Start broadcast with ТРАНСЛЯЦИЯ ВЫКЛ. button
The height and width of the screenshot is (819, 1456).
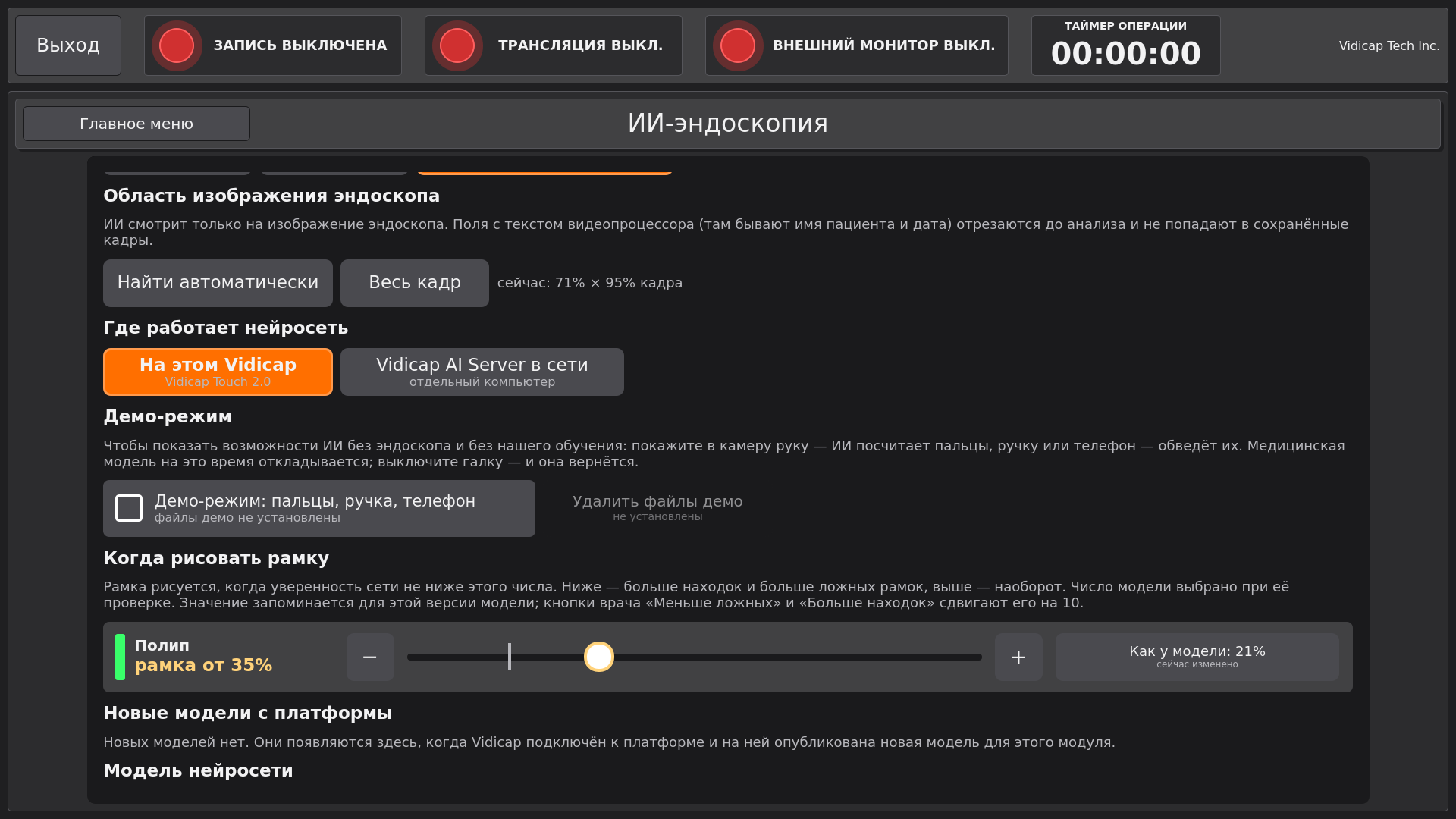(x=554, y=45)
